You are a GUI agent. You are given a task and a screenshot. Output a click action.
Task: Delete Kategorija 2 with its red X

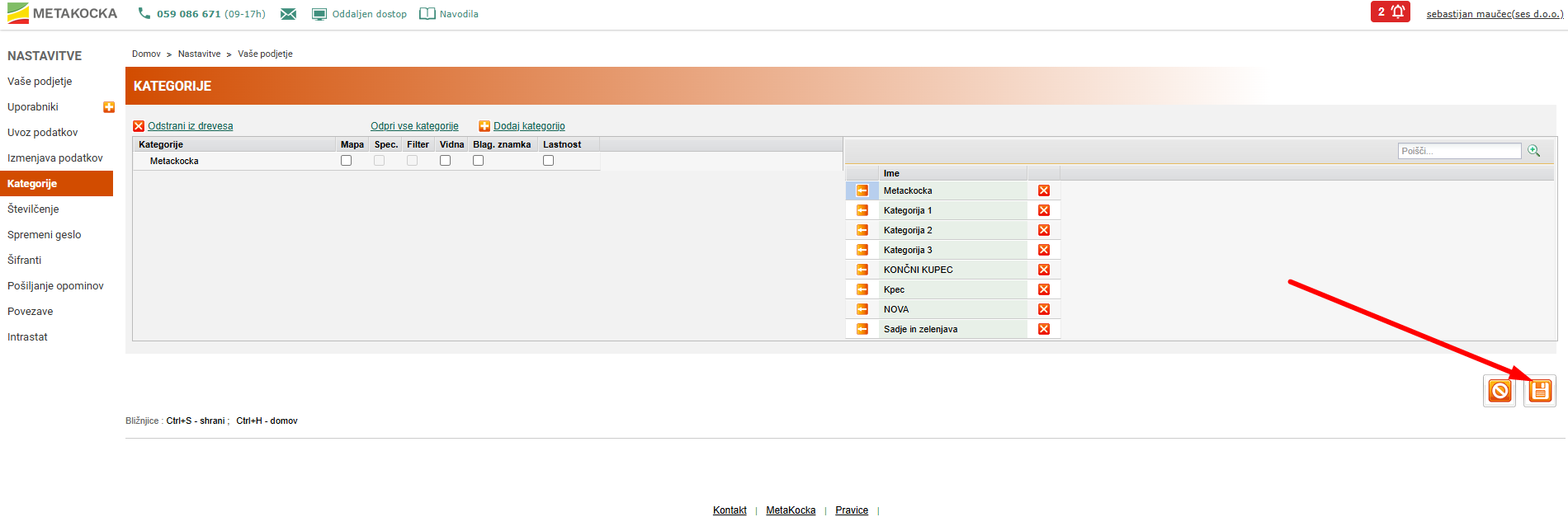click(x=1044, y=230)
